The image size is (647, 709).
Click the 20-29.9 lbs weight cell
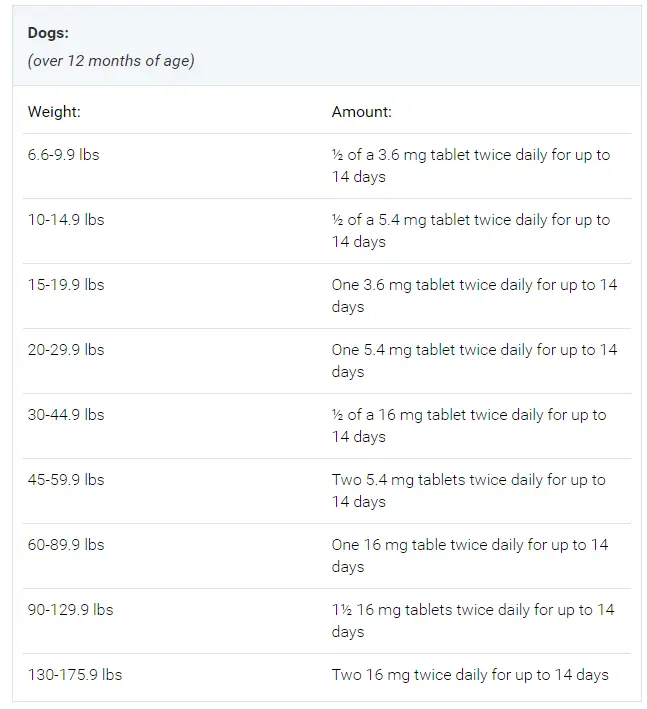pyautogui.click(x=66, y=350)
